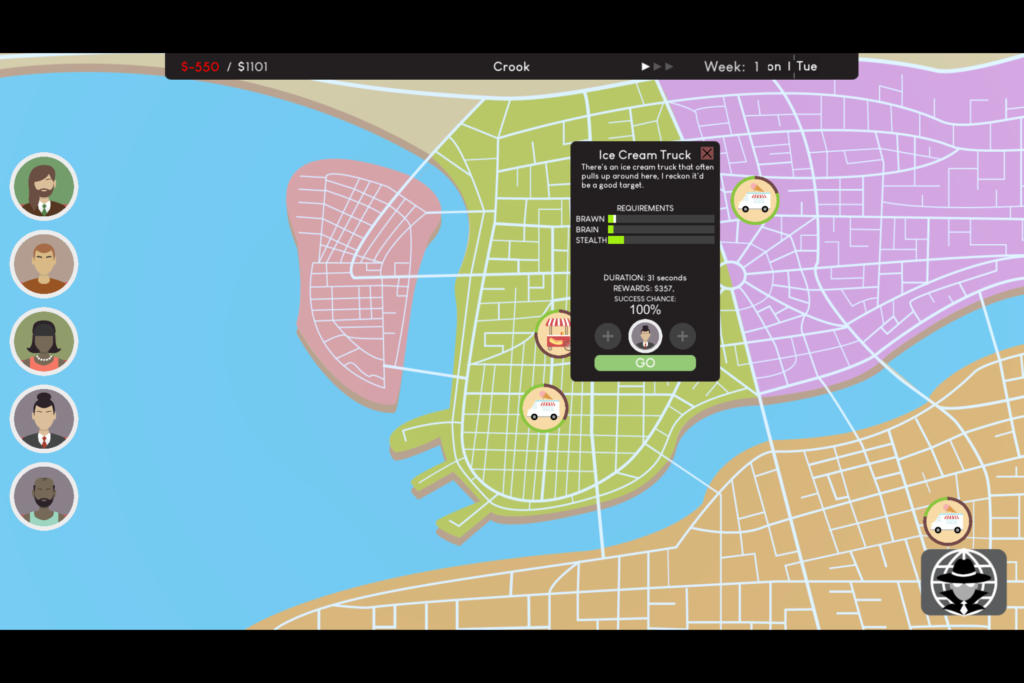Choose the woman with pearl necklace portrait
The image size is (1024, 683).
44,342
